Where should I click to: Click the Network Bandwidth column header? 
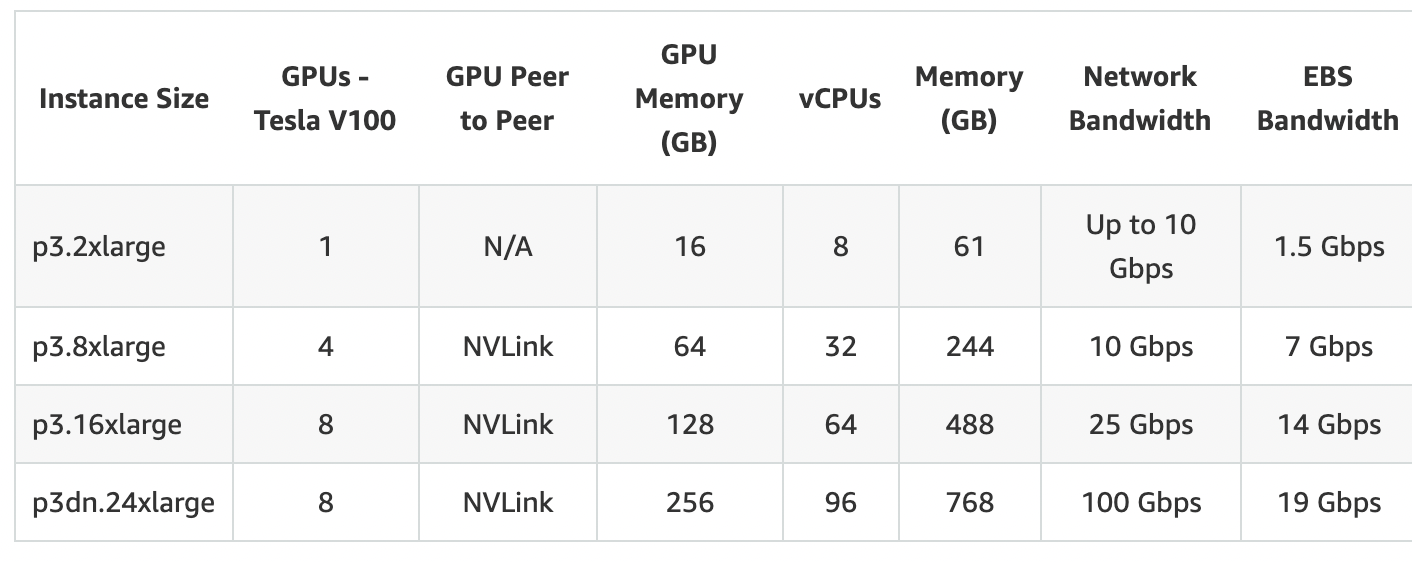(x=1140, y=99)
